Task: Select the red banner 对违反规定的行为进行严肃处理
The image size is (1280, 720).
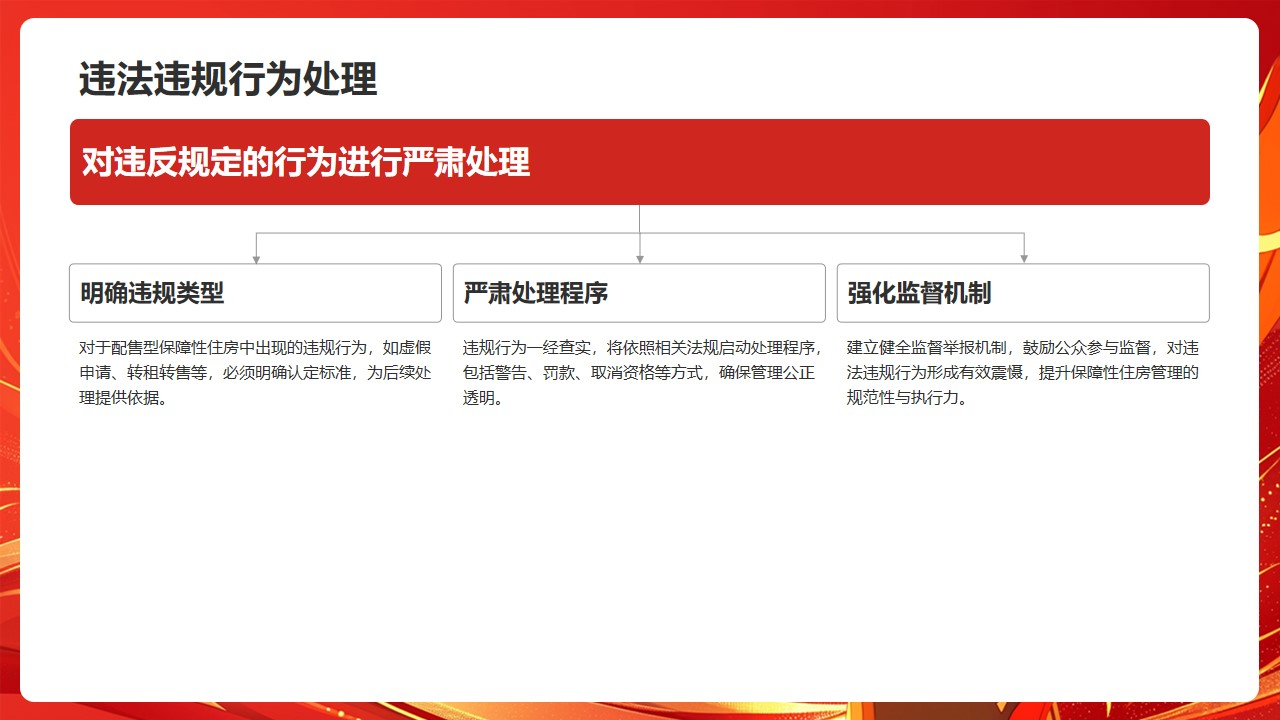Action: point(639,162)
